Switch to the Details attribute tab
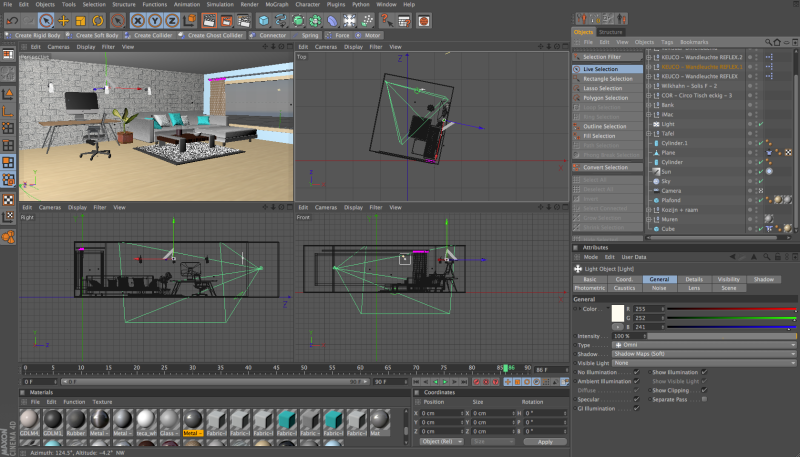The width and height of the screenshot is (800, 457). tap(693, 279)
